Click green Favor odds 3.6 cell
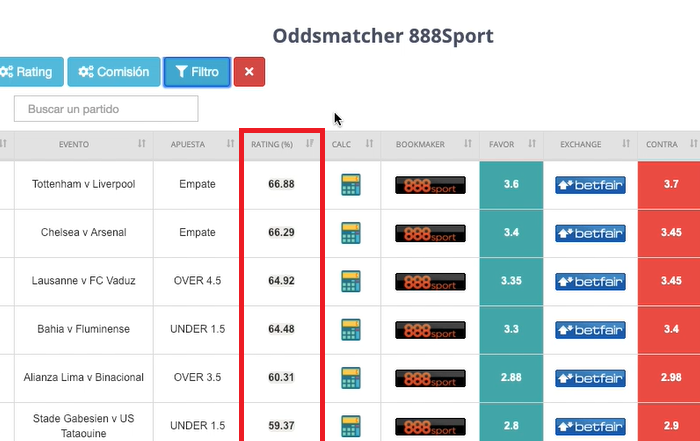The height and width of the screenshot is (441, 700). pos(510,185)
